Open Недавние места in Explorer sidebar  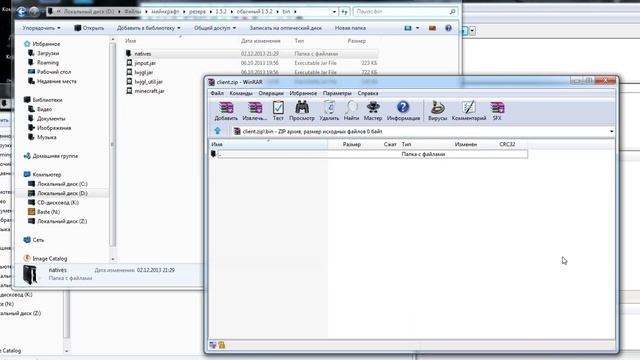57,81
